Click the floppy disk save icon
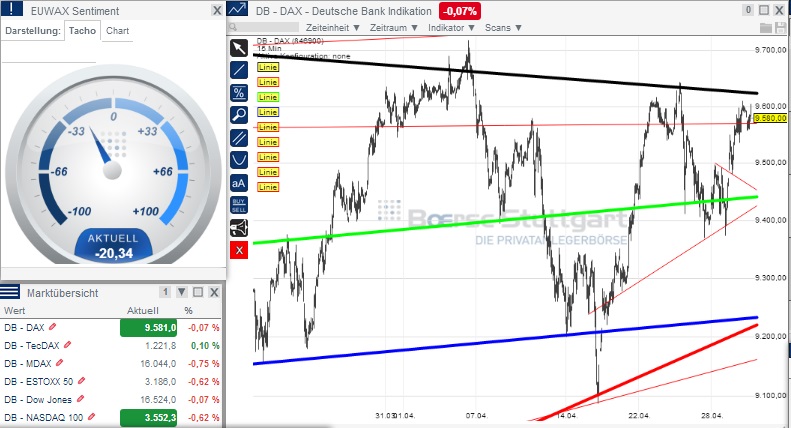This screenshot has width=791, height=428. pos(780,28)
